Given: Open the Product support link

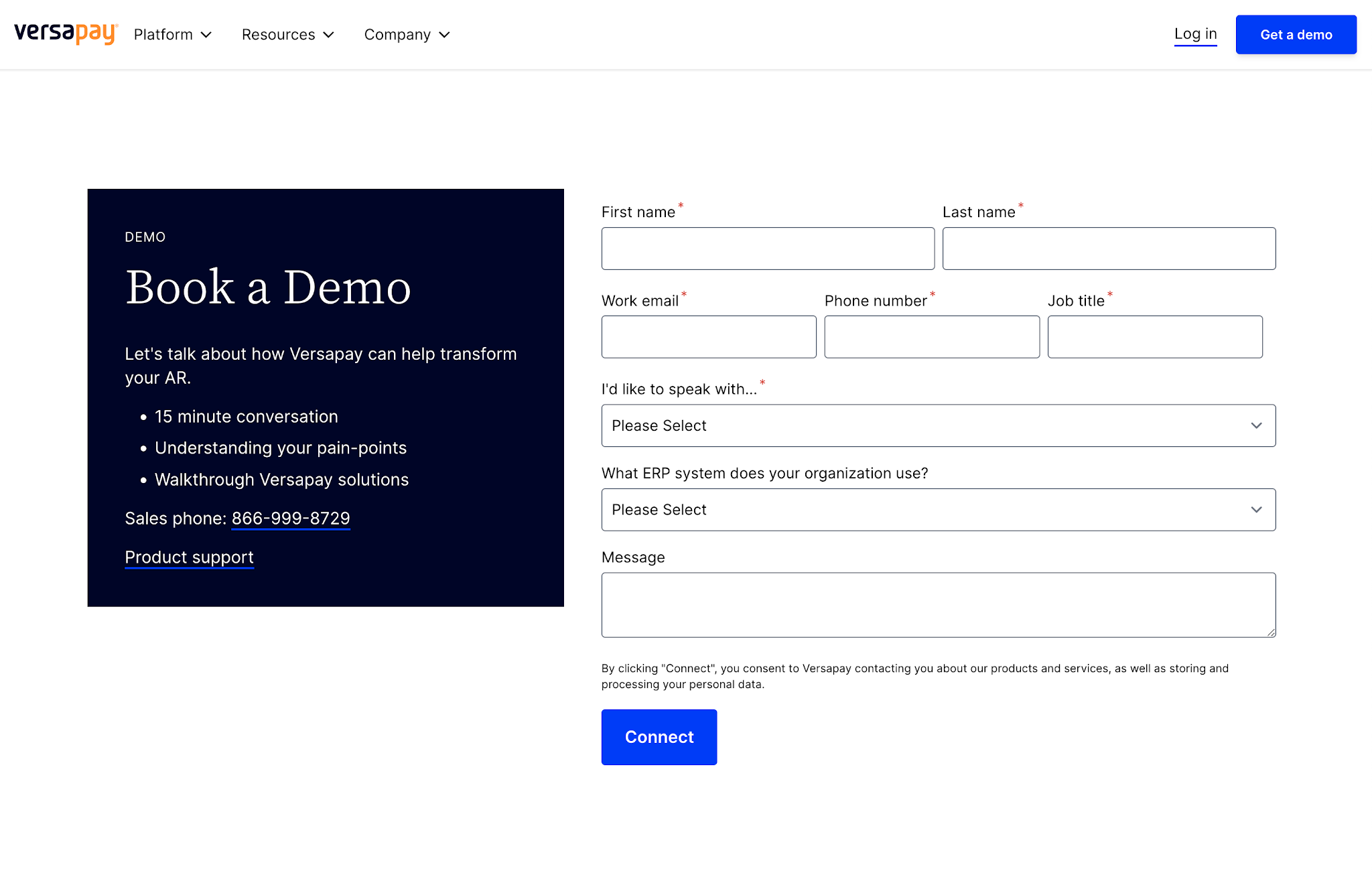Looking at the screenshot, I should [x=189, y=557].
